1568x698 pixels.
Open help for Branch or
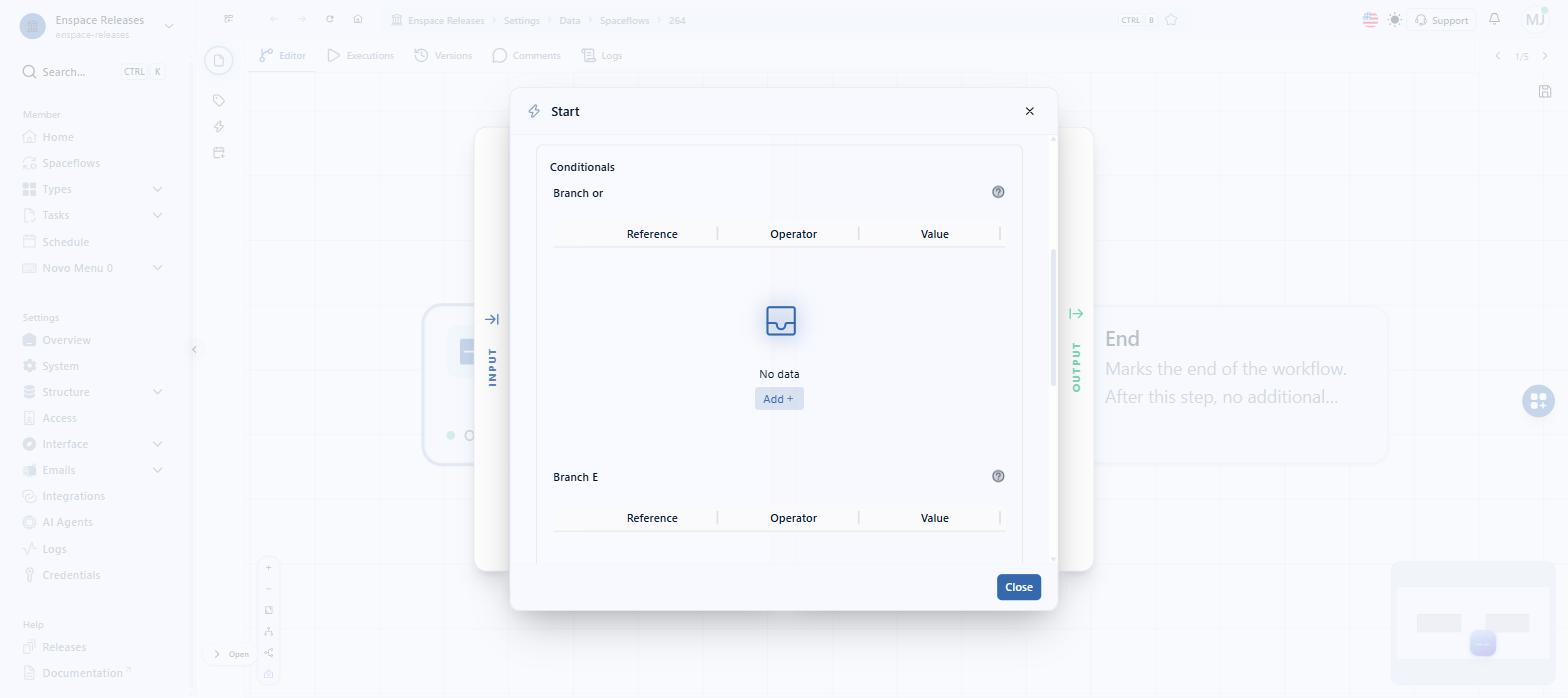point(997,192)
